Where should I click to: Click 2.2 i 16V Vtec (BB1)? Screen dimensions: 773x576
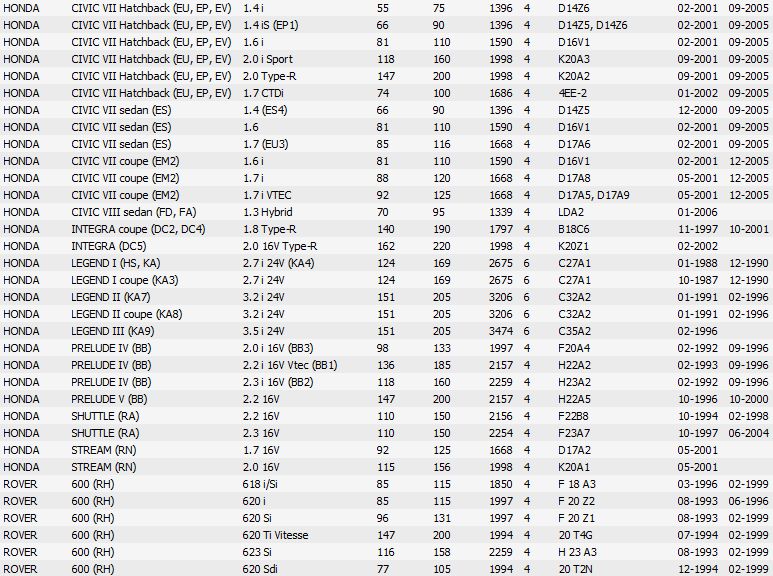(290, 365)
